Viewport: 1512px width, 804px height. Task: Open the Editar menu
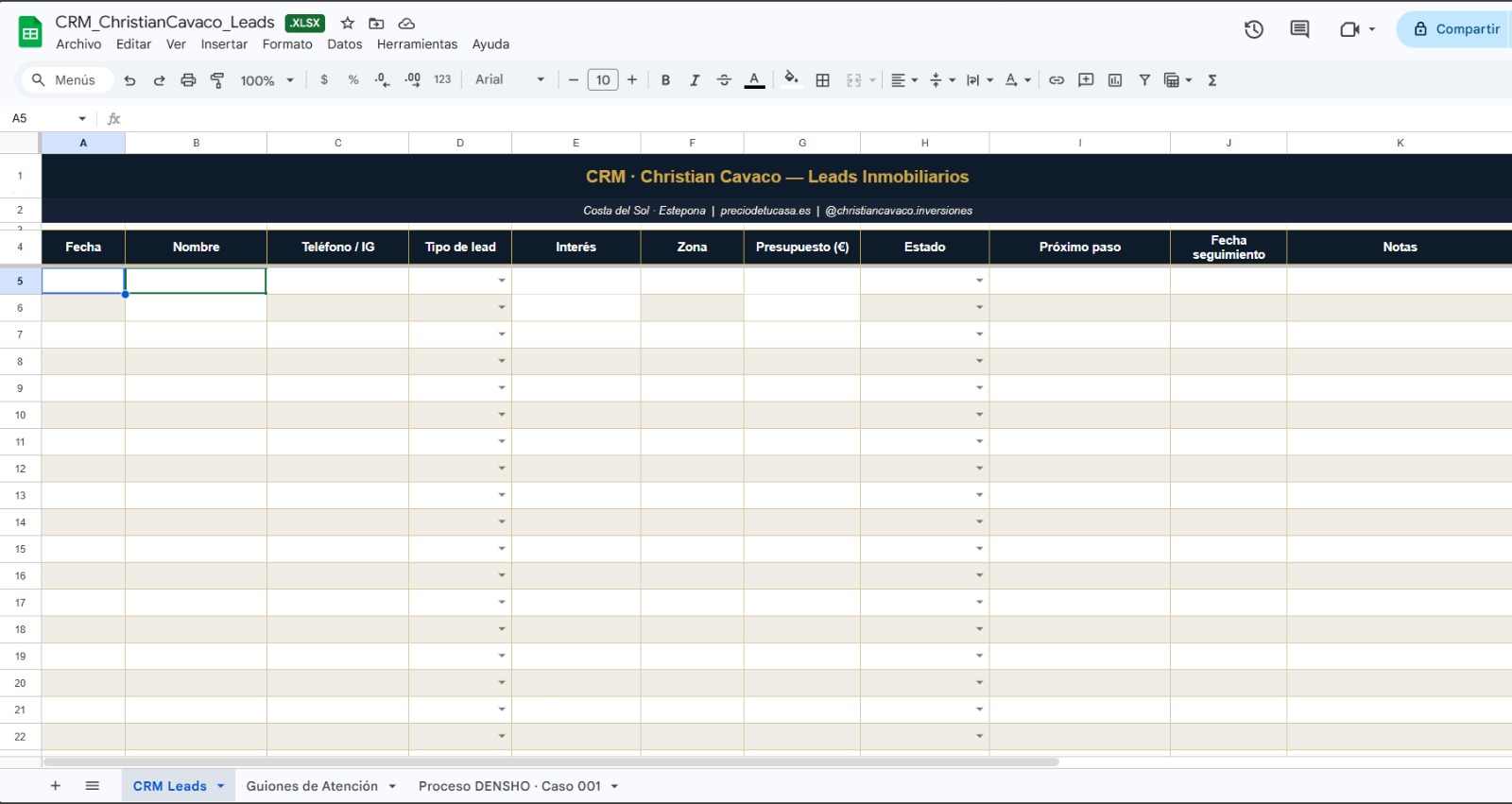point(133,44)
